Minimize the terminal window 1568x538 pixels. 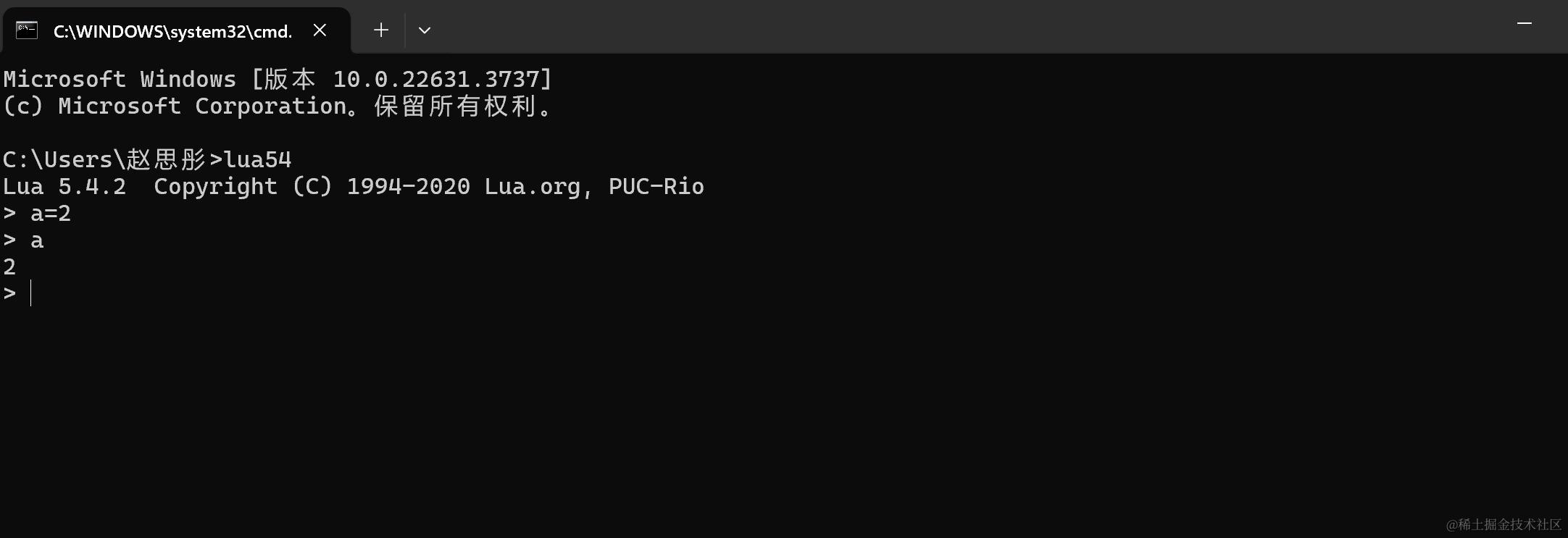point(1525,23)
